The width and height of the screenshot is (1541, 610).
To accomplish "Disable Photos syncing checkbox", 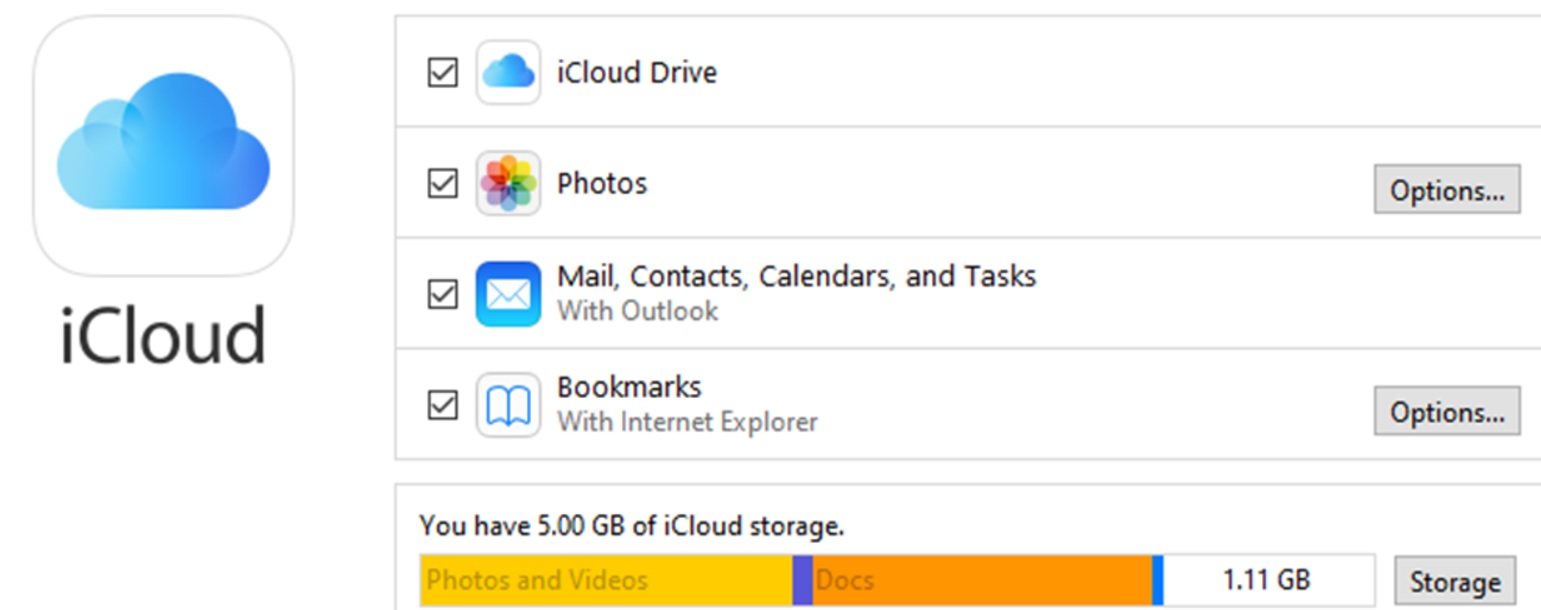I will (441, 183).
